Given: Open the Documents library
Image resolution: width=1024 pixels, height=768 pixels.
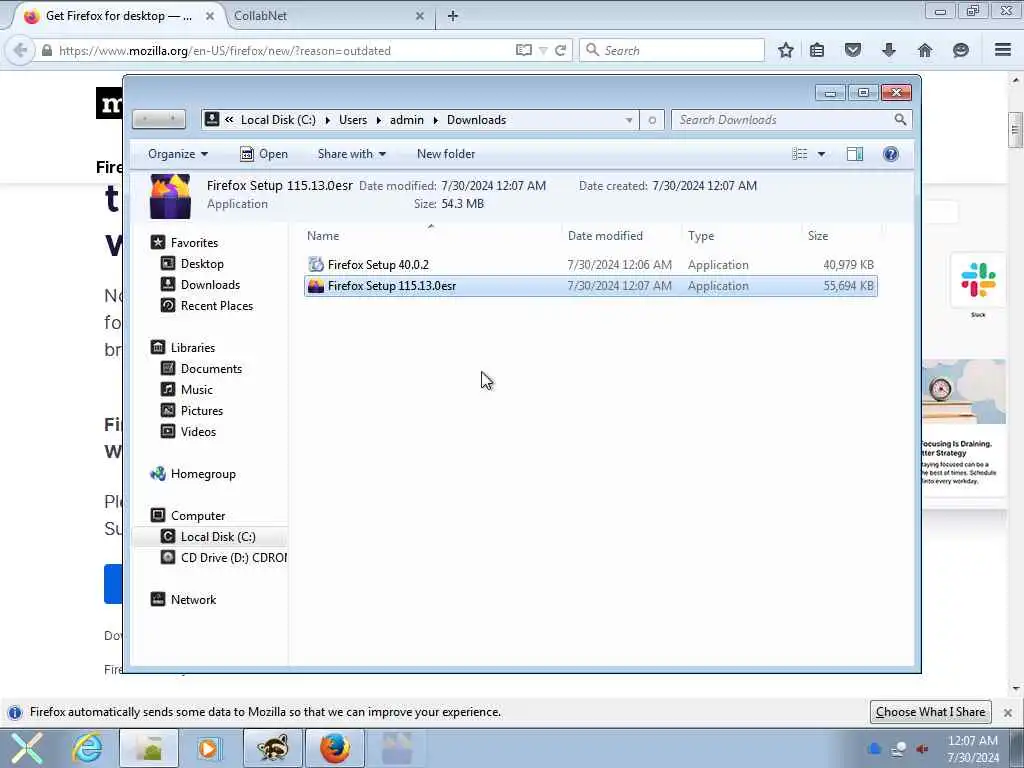Looking at the screenshot, I should pyautogui.click(x=211, y=369).
